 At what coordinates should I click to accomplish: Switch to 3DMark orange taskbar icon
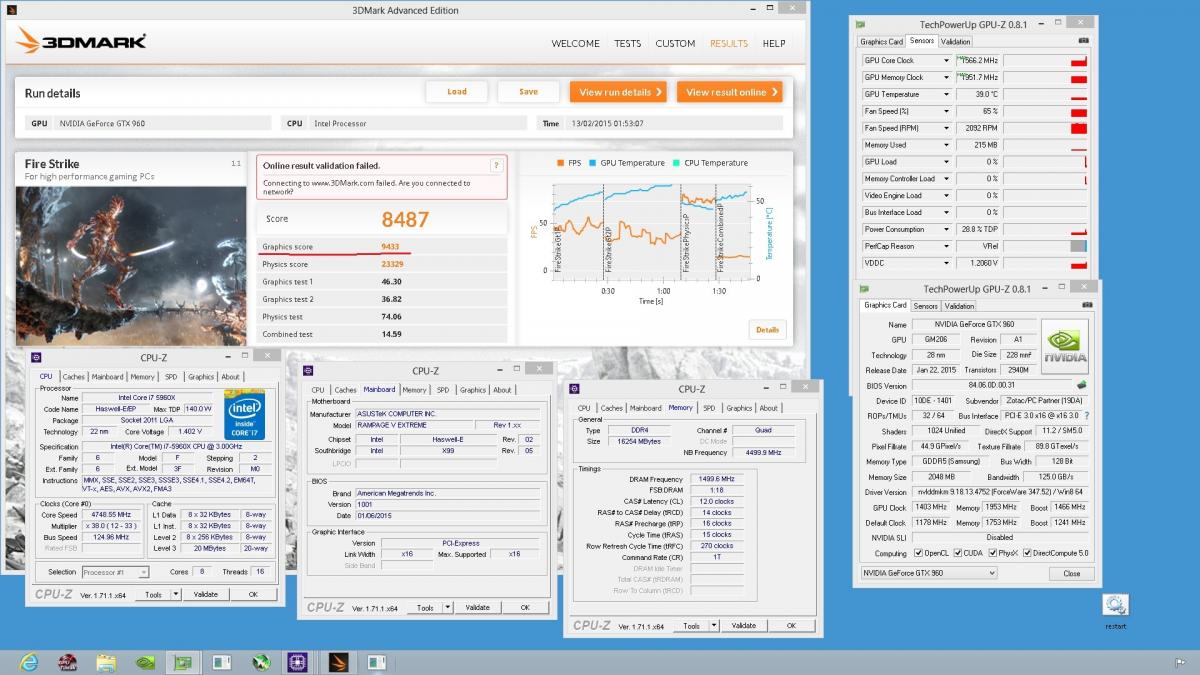point(336,661)
